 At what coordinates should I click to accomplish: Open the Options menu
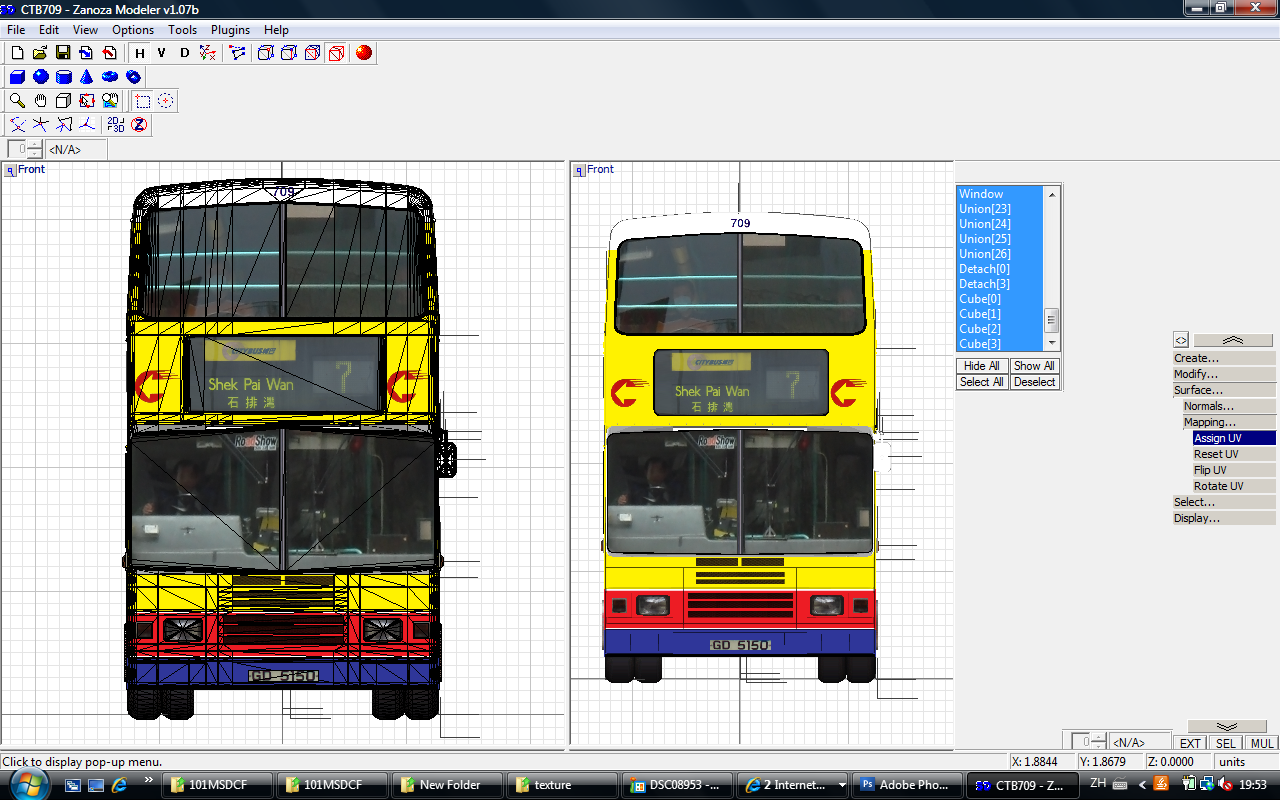click(133, 30)
